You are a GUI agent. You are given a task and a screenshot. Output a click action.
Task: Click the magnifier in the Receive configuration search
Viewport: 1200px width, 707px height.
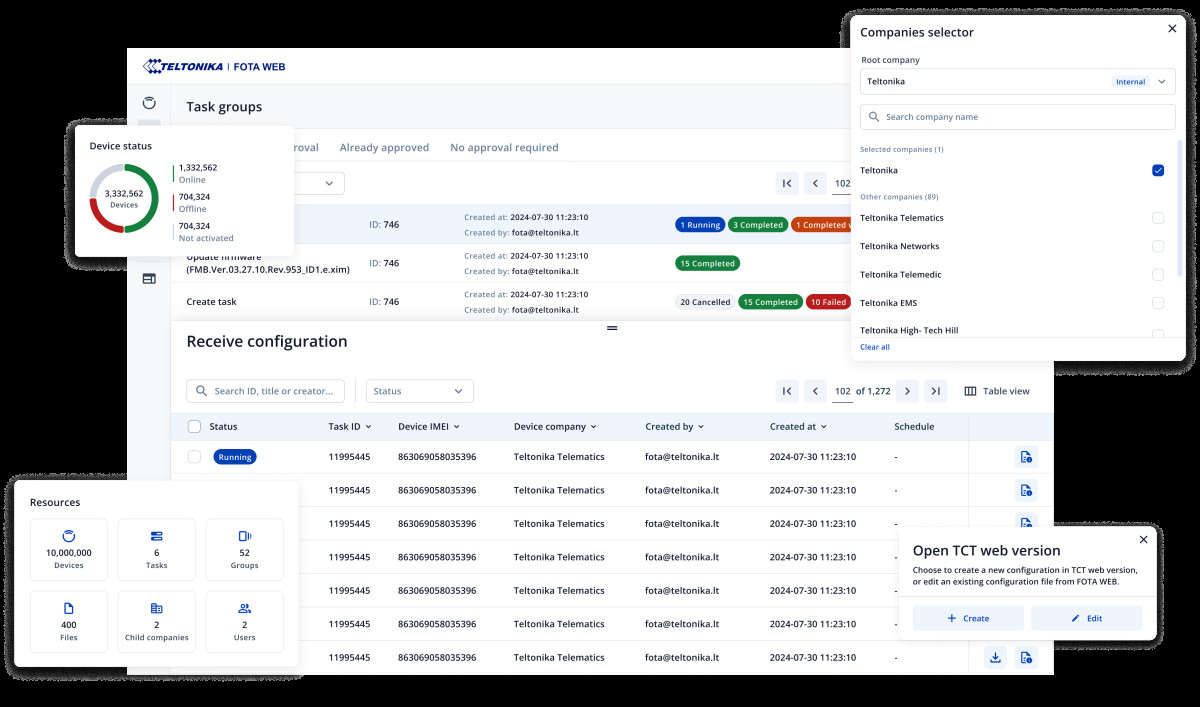[202, 391]
